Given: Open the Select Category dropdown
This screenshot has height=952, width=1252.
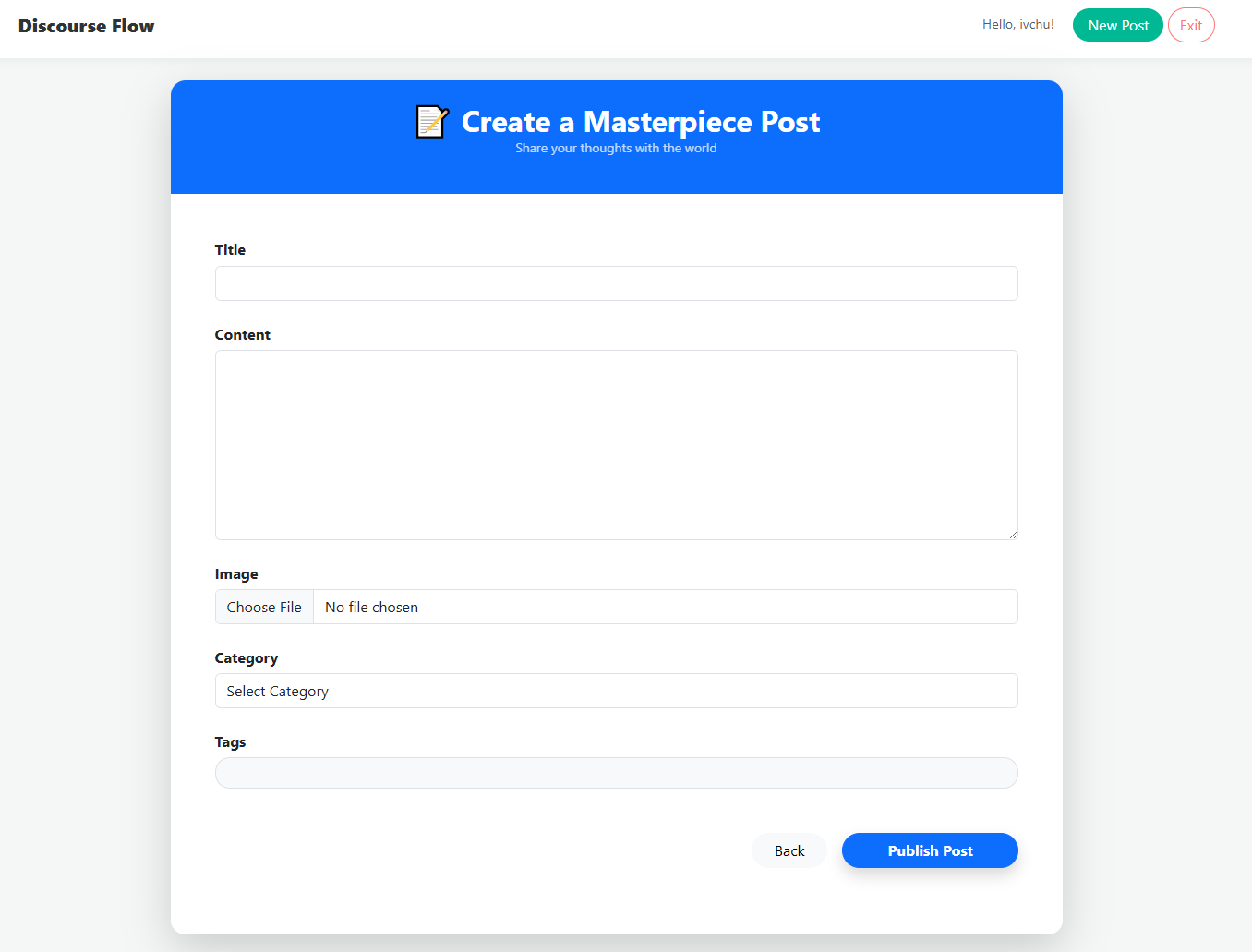Looking at the screenshot, I should [x=616, y=691].
